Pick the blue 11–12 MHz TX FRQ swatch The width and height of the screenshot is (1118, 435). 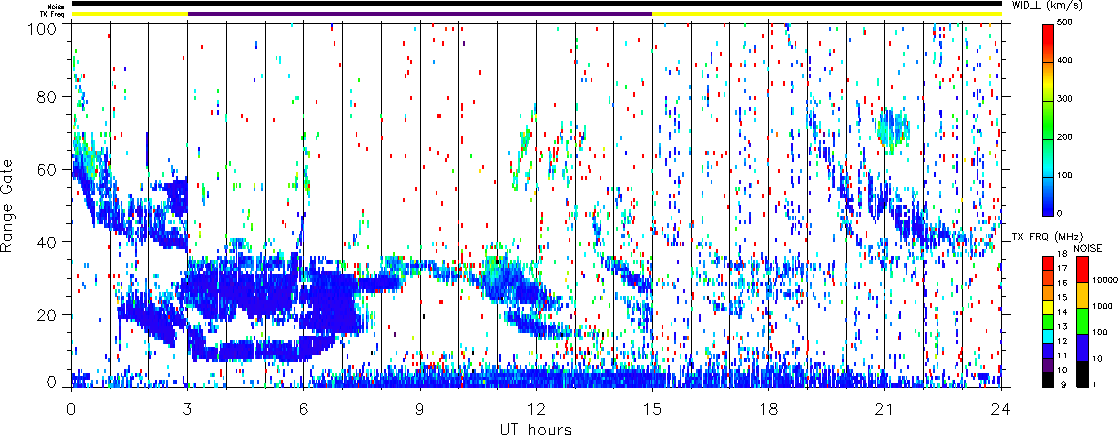(1048, 351)
